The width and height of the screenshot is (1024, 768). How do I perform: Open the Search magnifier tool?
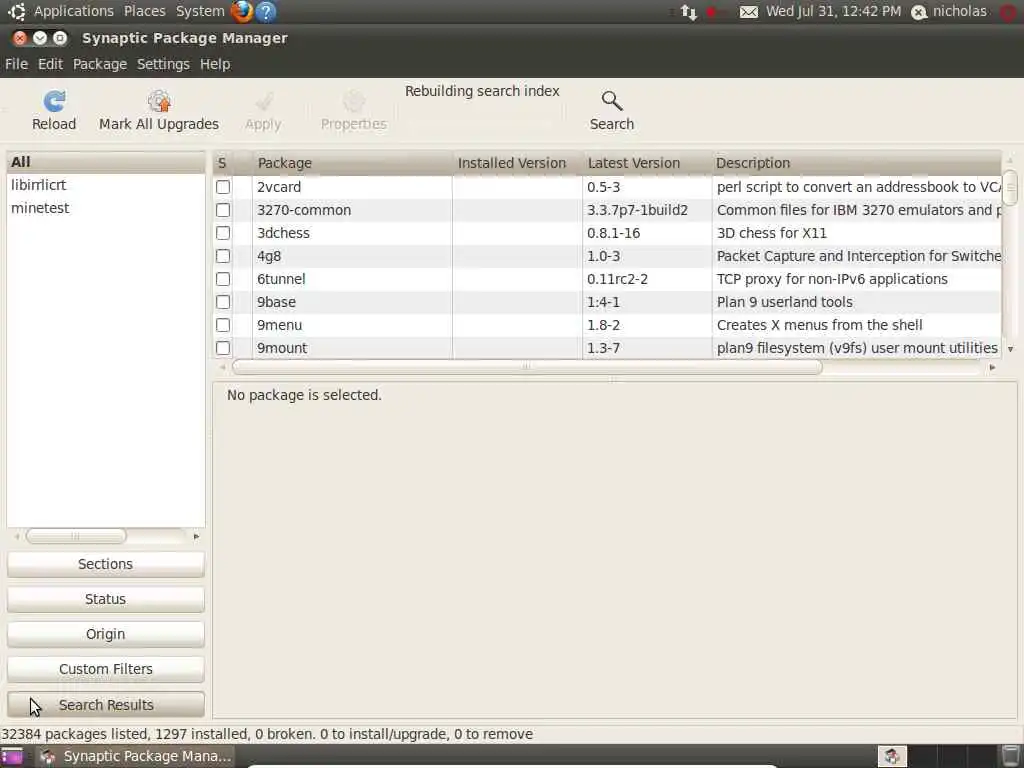[612, 101]
